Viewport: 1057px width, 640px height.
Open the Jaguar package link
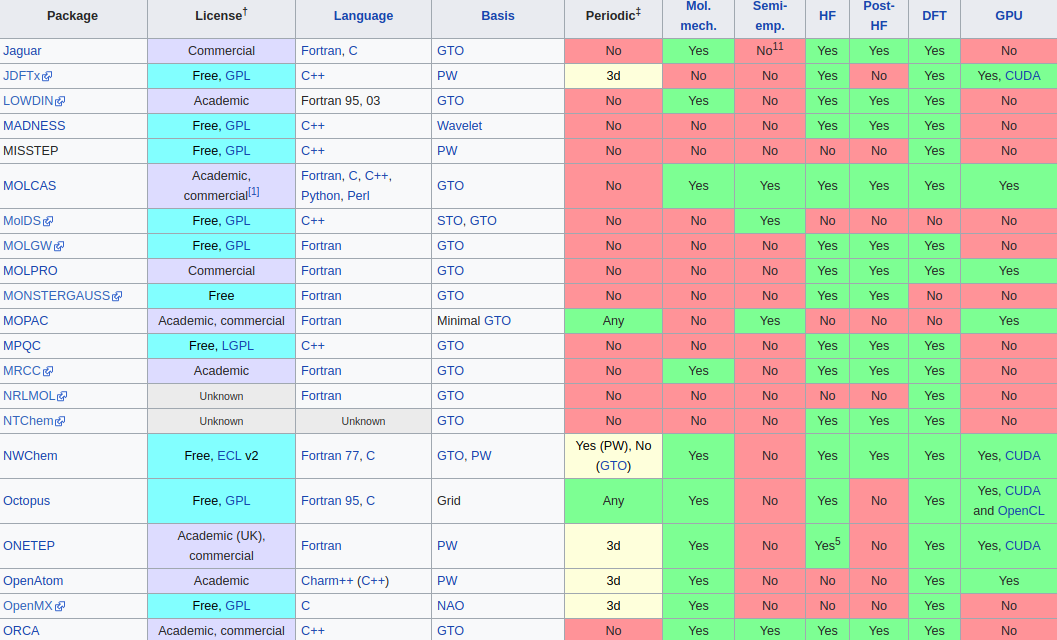tap(22, 51)
